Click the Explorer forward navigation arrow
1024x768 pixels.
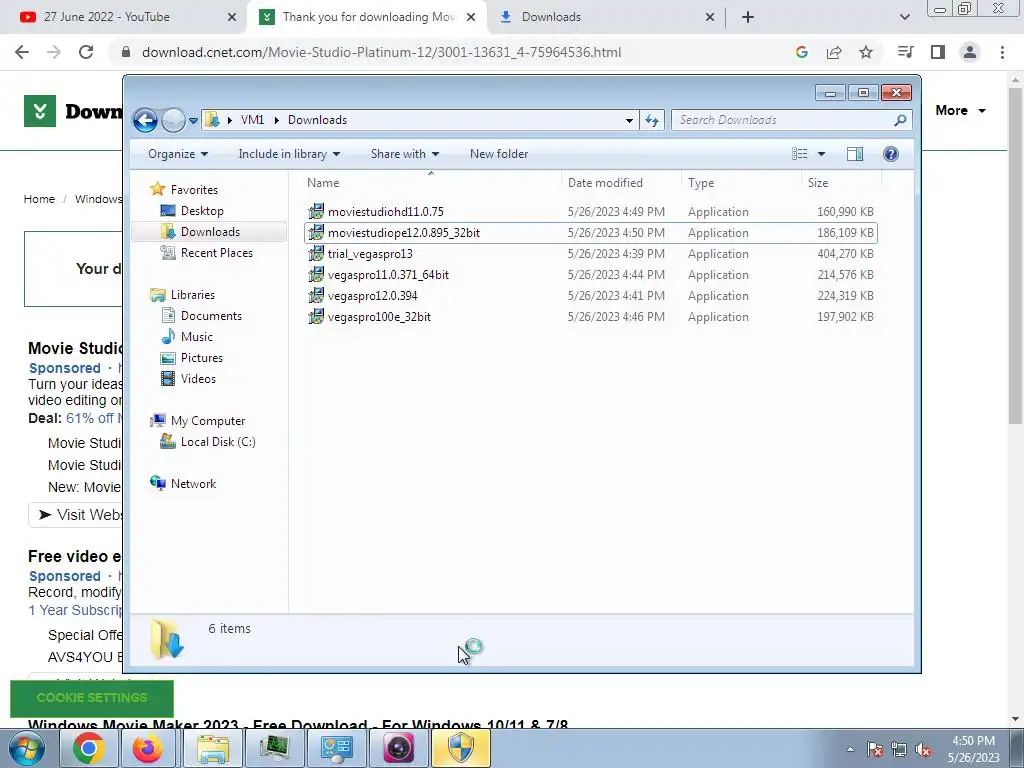click(x=173, y=120)
